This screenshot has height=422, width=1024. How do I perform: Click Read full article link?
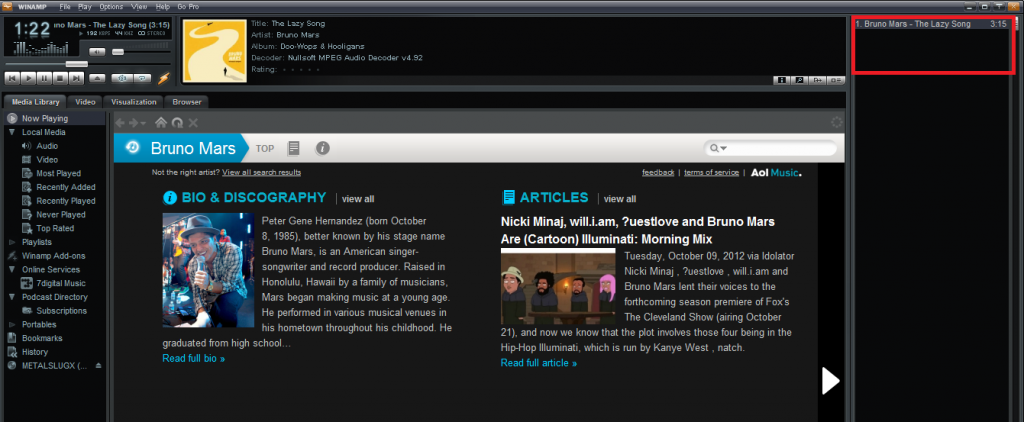pos(539,363)
